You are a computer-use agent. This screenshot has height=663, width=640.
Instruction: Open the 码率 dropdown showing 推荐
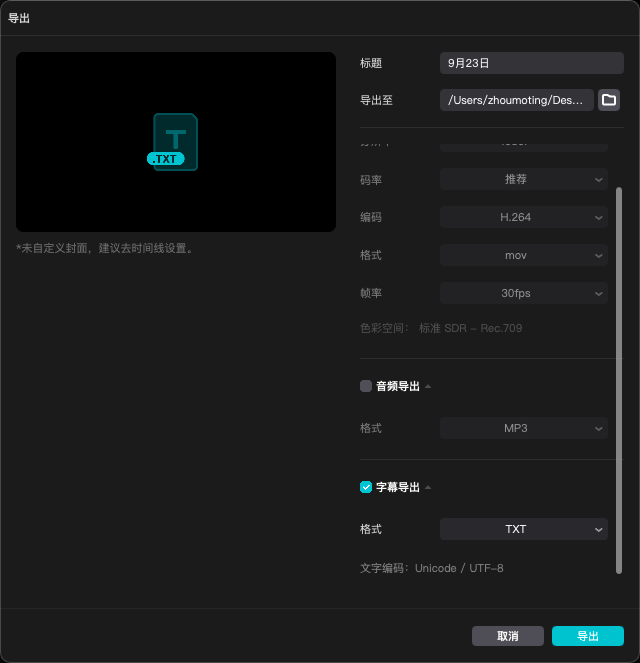click(524, 180)
